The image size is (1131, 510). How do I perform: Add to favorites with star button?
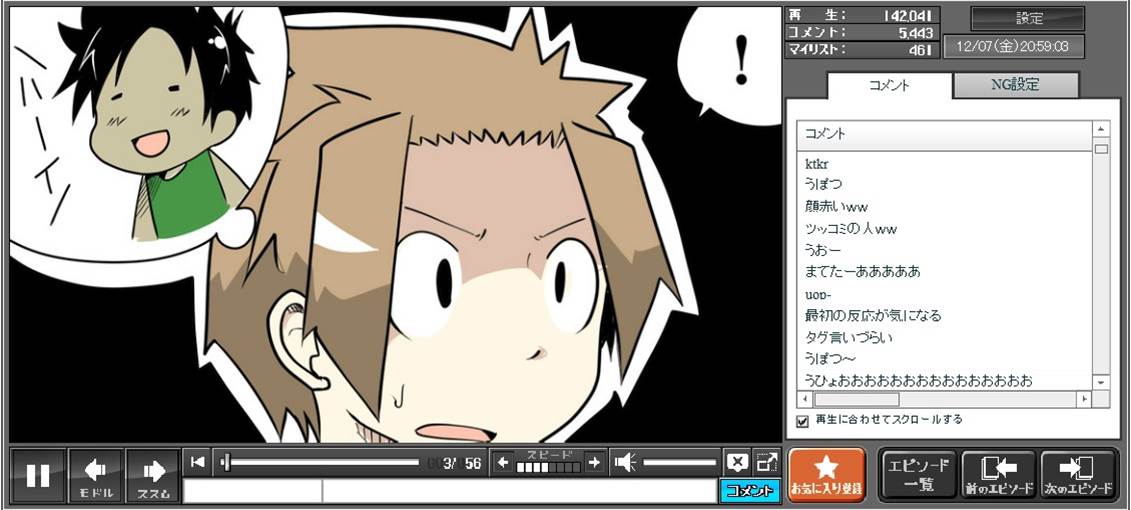coord(826,475)
